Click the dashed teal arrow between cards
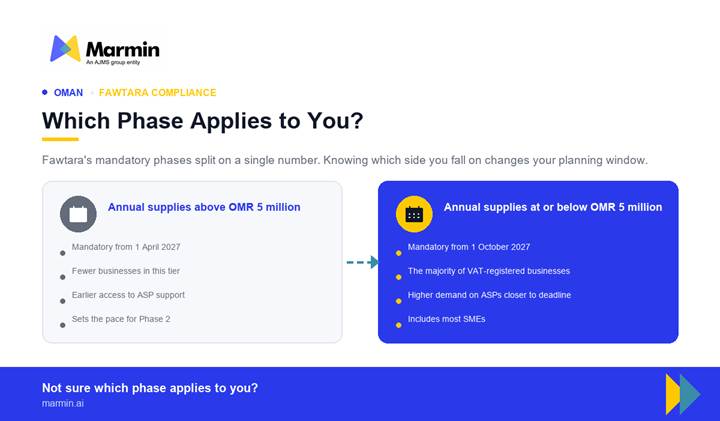Screen dimensions: 720x421 [x=362, y=262]
